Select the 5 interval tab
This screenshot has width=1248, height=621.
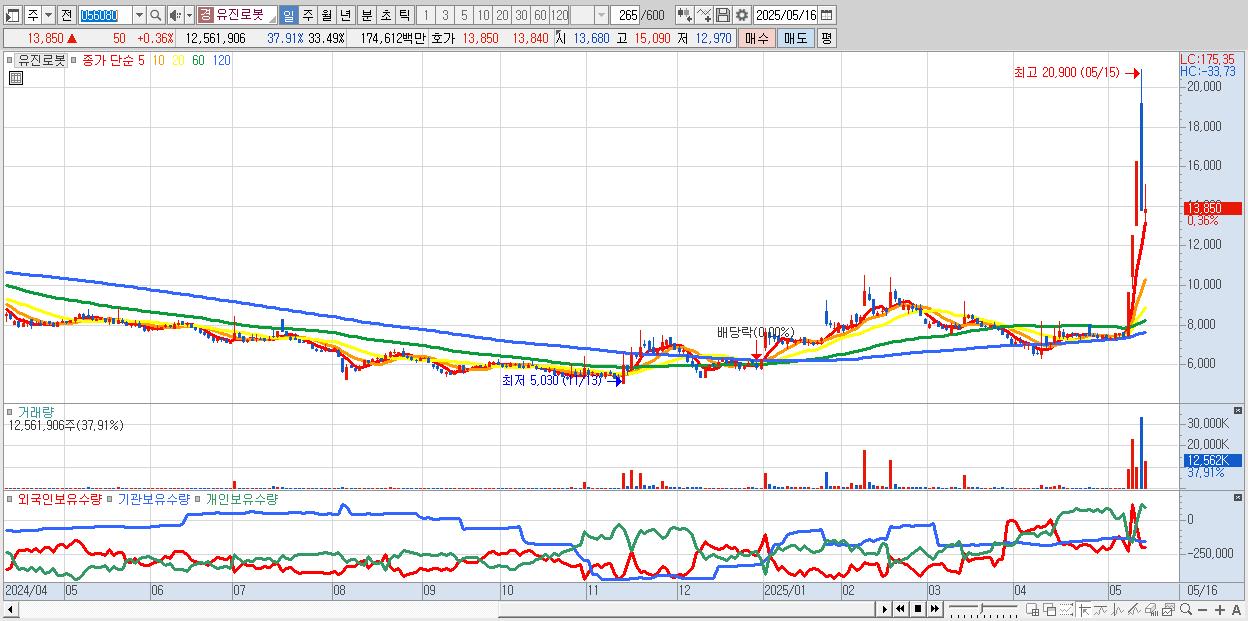coord(464,15)
